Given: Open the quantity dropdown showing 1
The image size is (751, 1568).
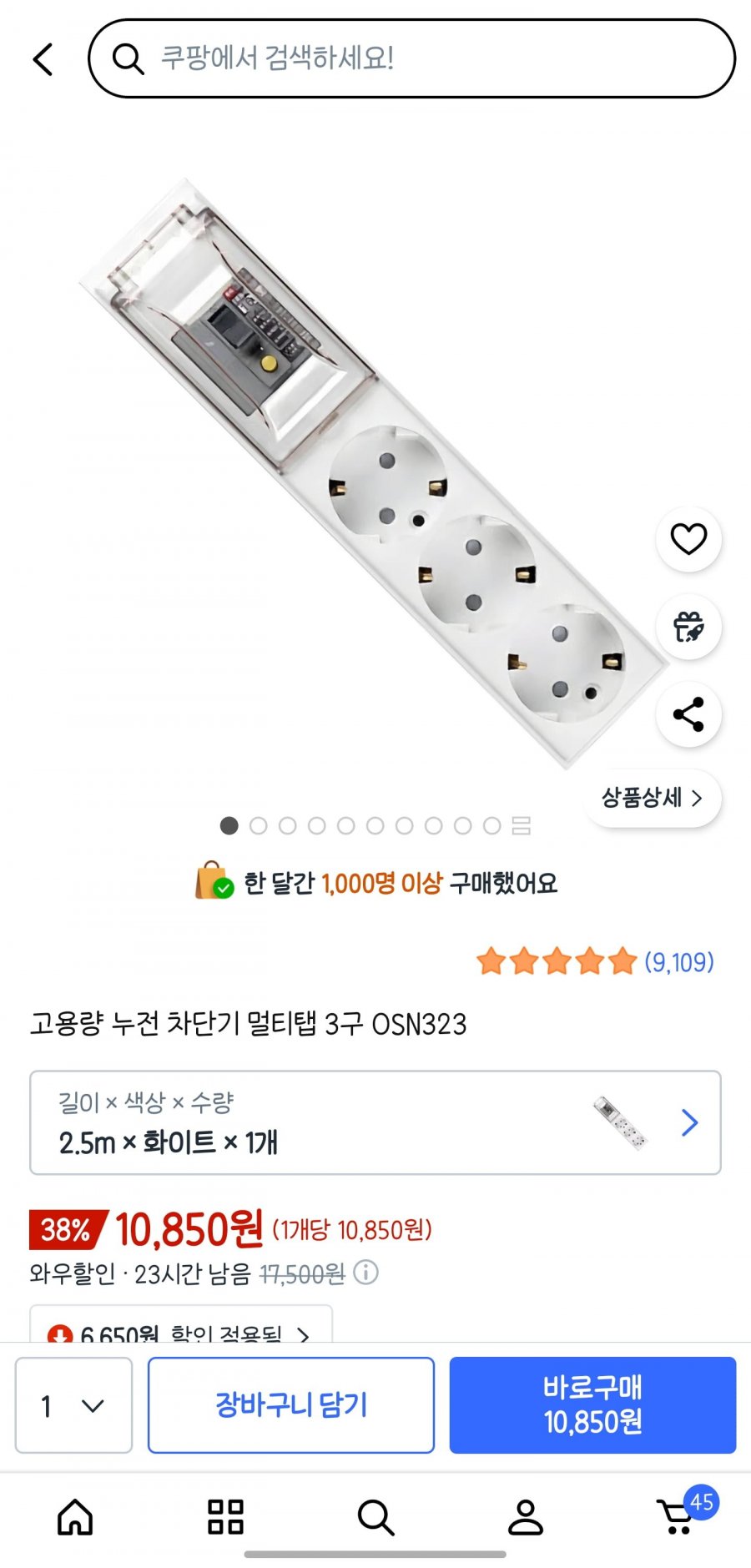Looking at the screenshot, I should pyautogui.click(x=73, y=1405).
